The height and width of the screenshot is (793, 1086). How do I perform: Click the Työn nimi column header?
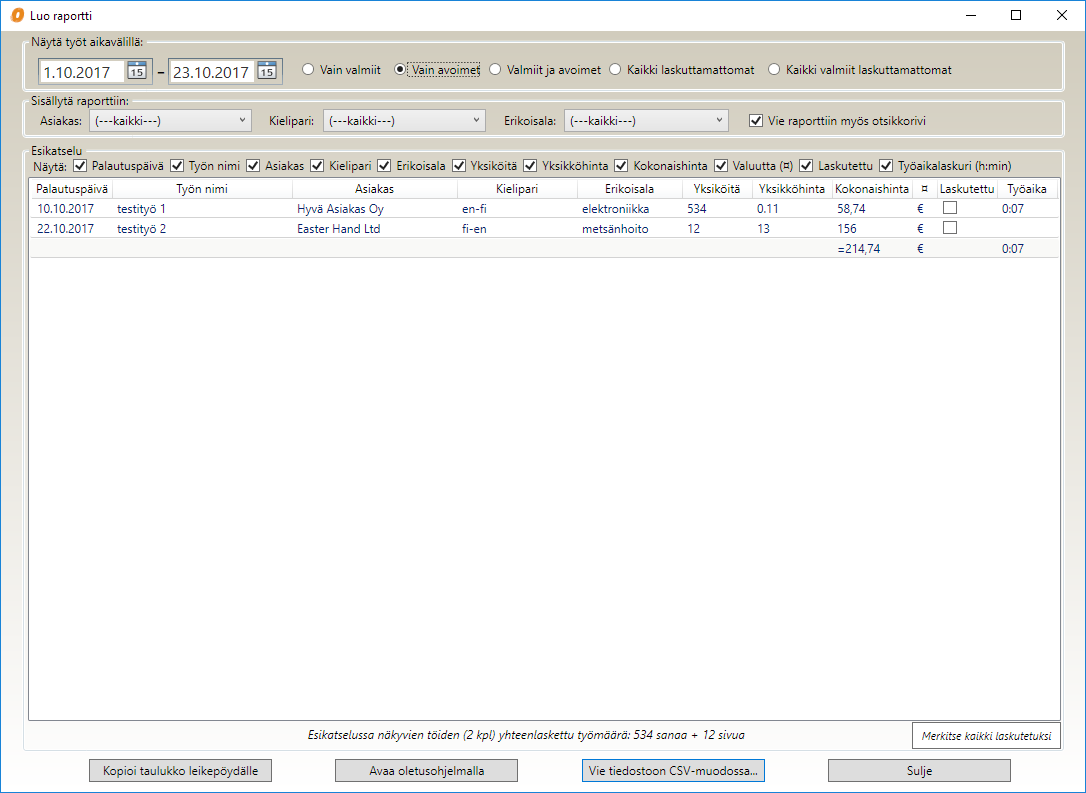(202, 189)
